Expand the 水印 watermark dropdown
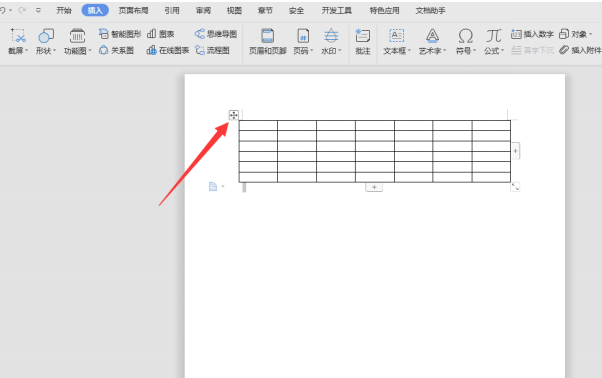 [x=339, y=51]
